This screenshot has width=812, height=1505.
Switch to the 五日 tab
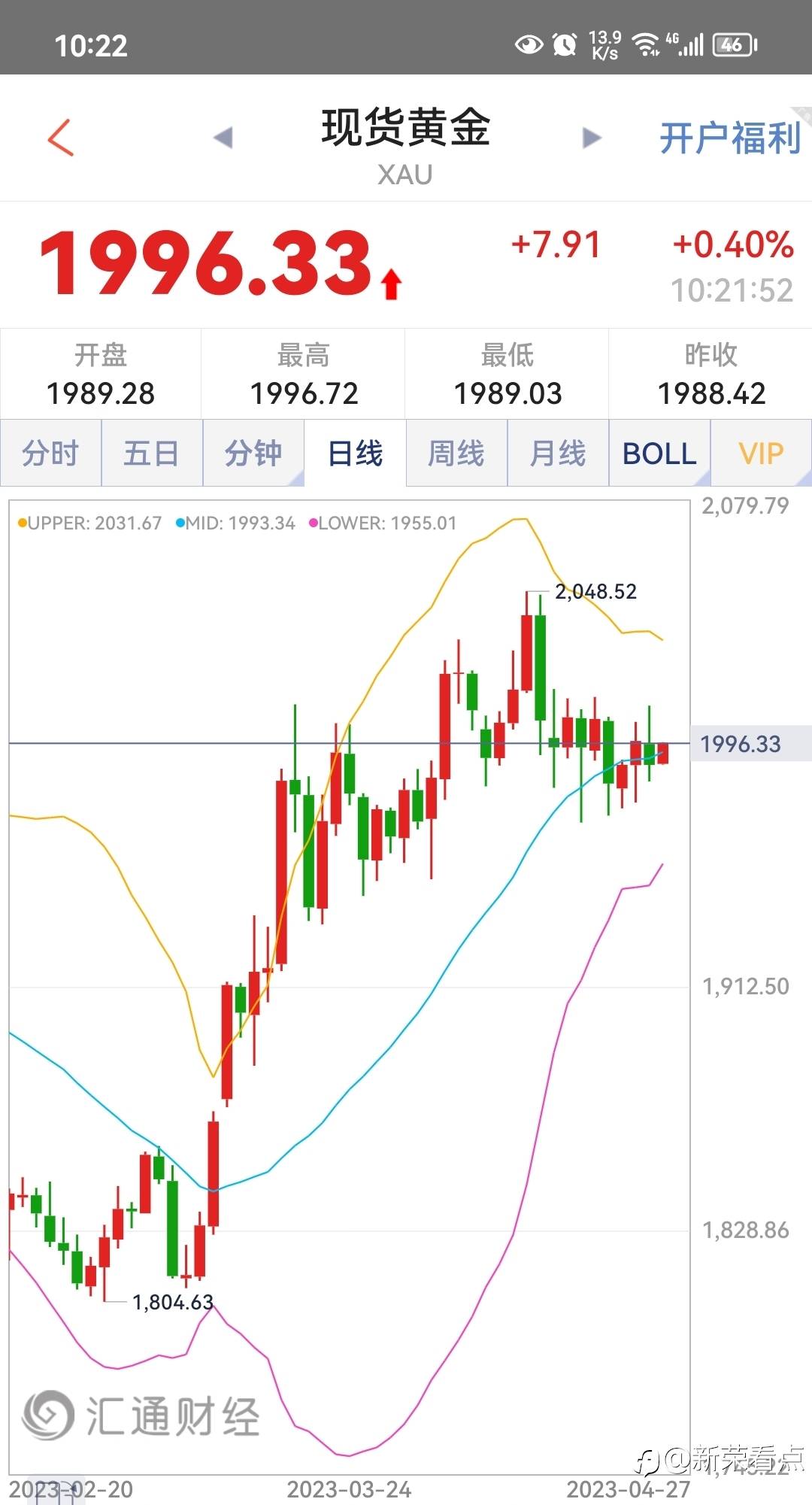tap(151, 454)
